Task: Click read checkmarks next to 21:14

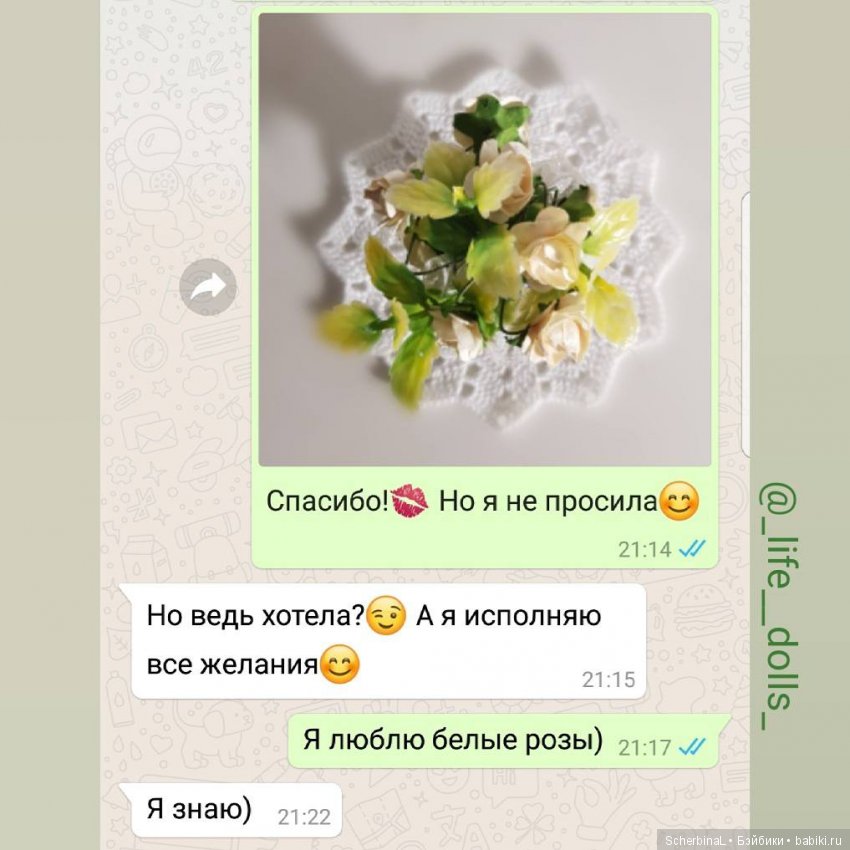Action: click(x=692, y=549)
